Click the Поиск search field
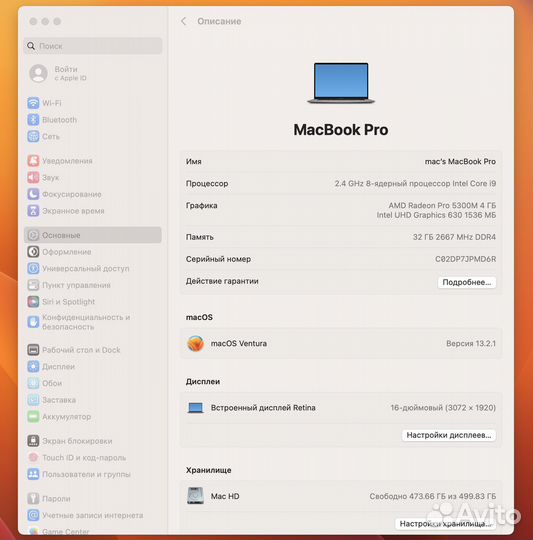 93,46
